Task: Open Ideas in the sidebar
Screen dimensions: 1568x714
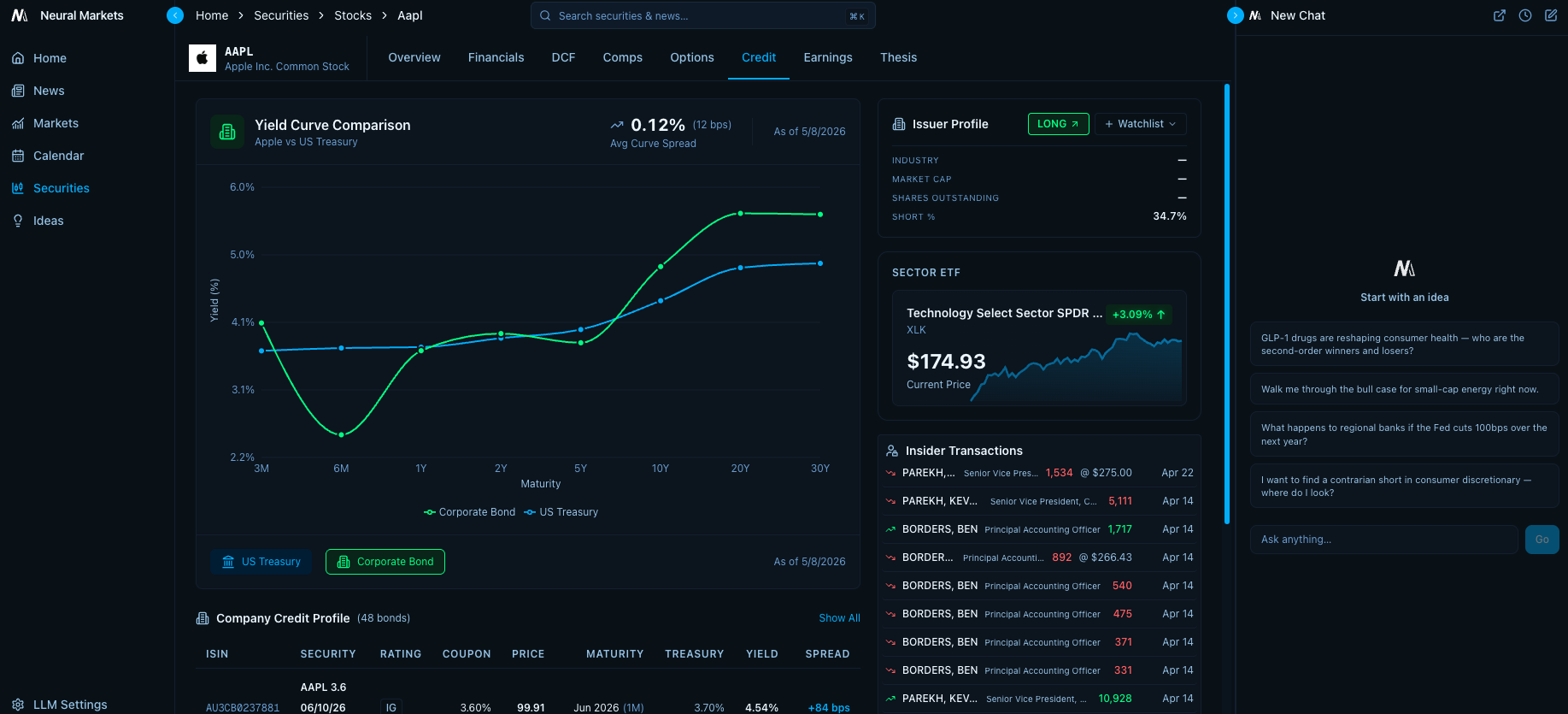Action: coord(48,221)
